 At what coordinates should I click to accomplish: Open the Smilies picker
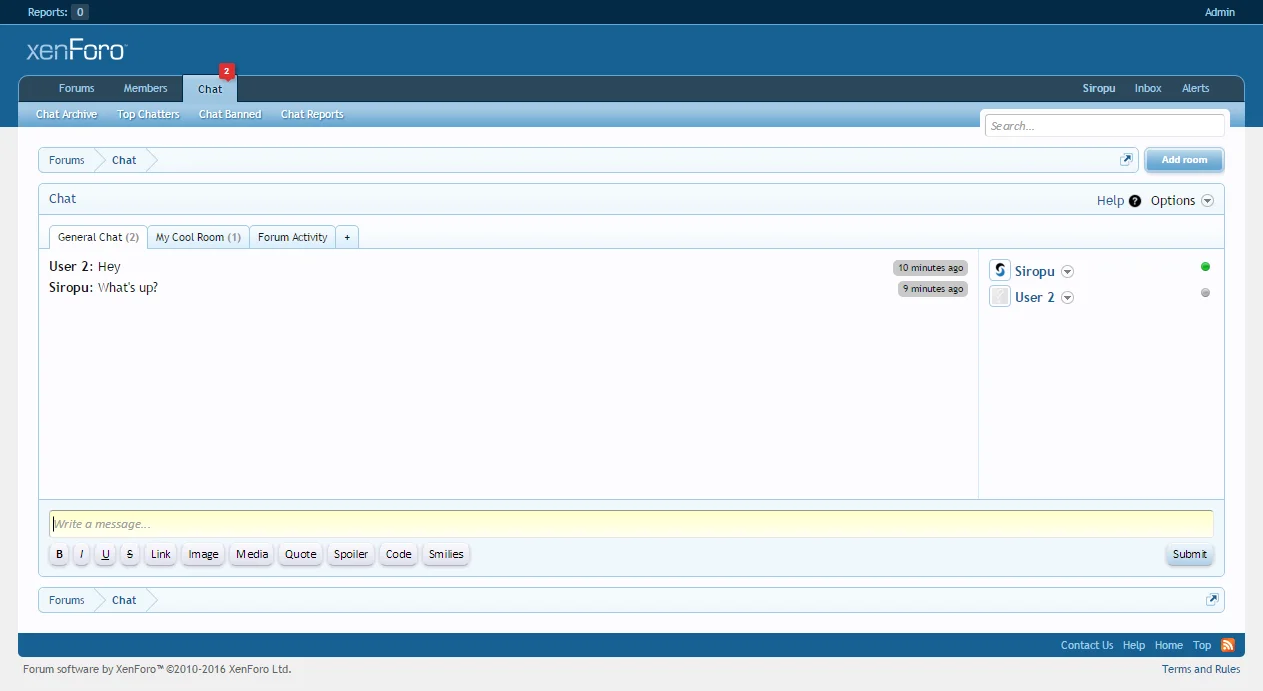coord(446,554)
